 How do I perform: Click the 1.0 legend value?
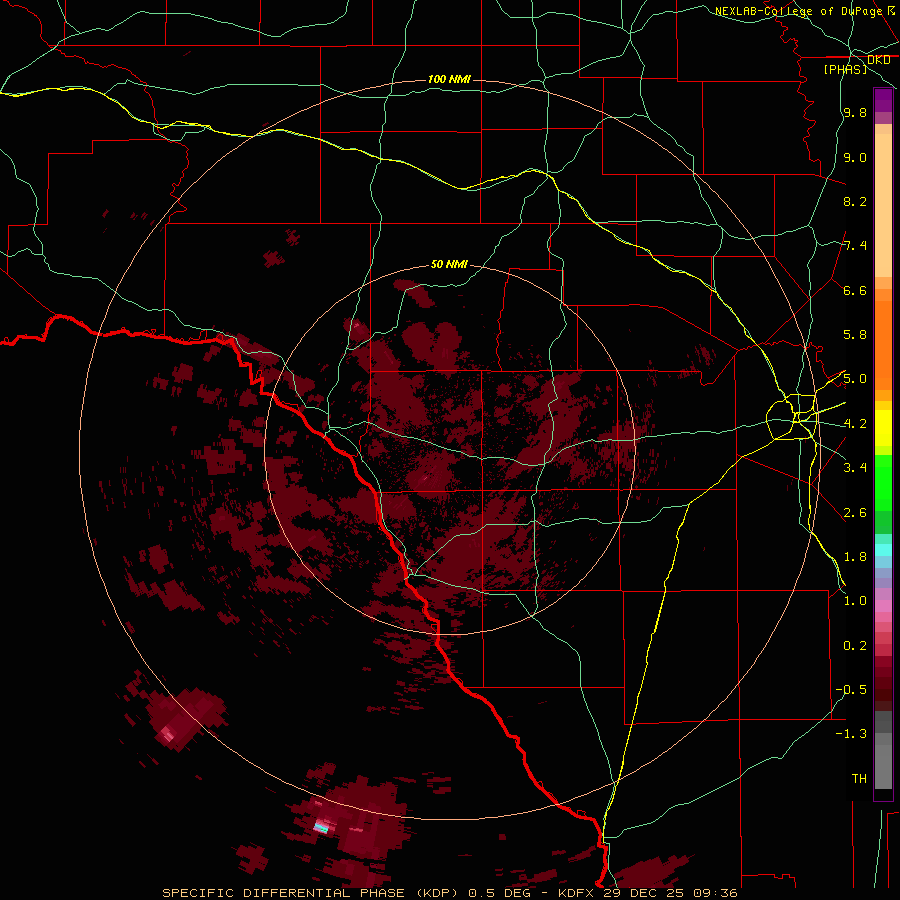pos(855,601)
